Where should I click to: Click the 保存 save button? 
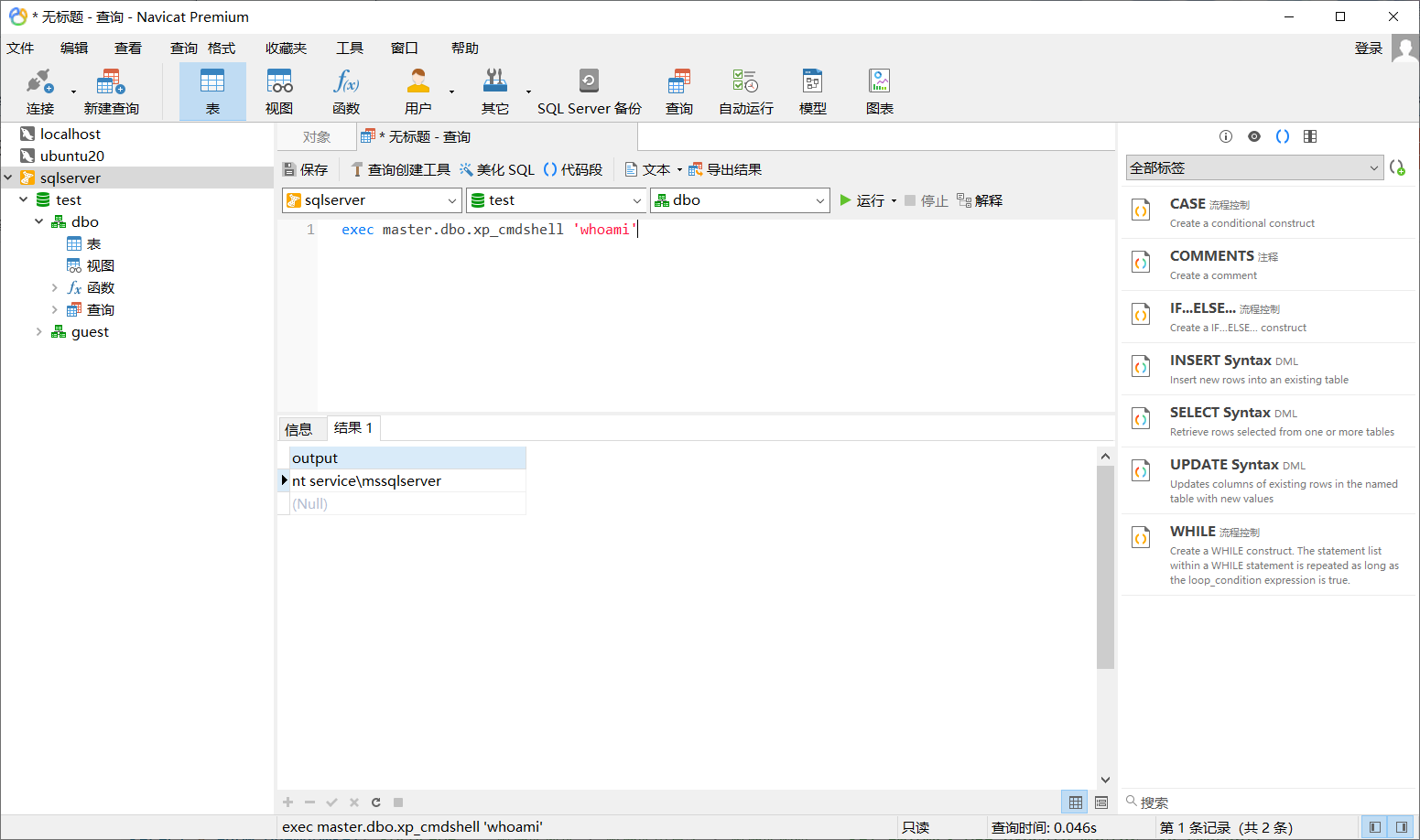click(x=305, y=169)
